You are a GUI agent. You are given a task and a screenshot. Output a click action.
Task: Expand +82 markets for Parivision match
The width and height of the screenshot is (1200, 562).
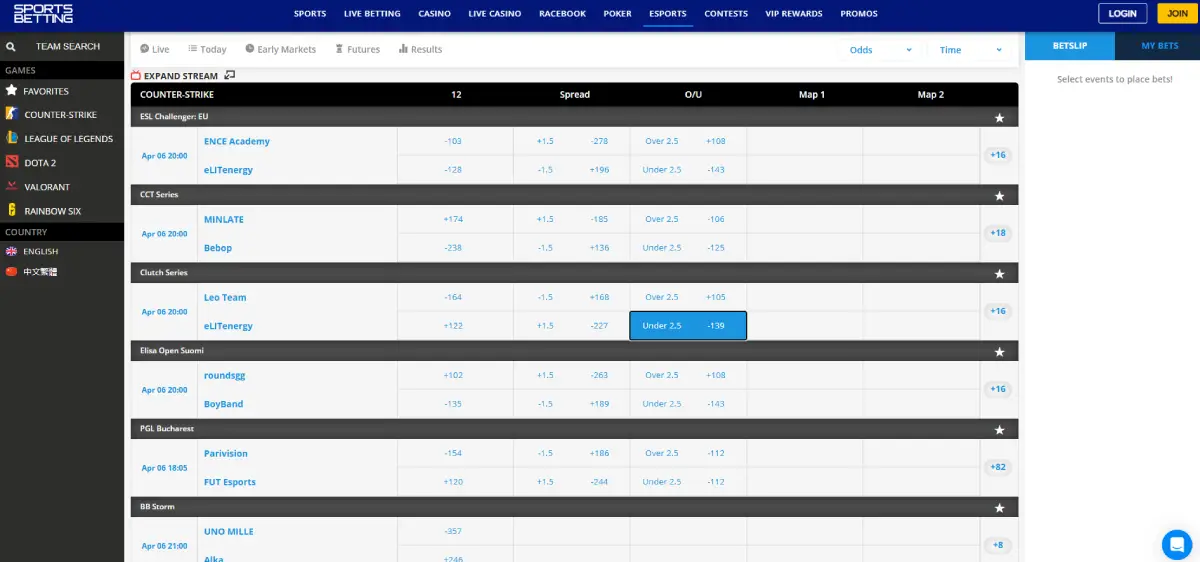point(998,467)
